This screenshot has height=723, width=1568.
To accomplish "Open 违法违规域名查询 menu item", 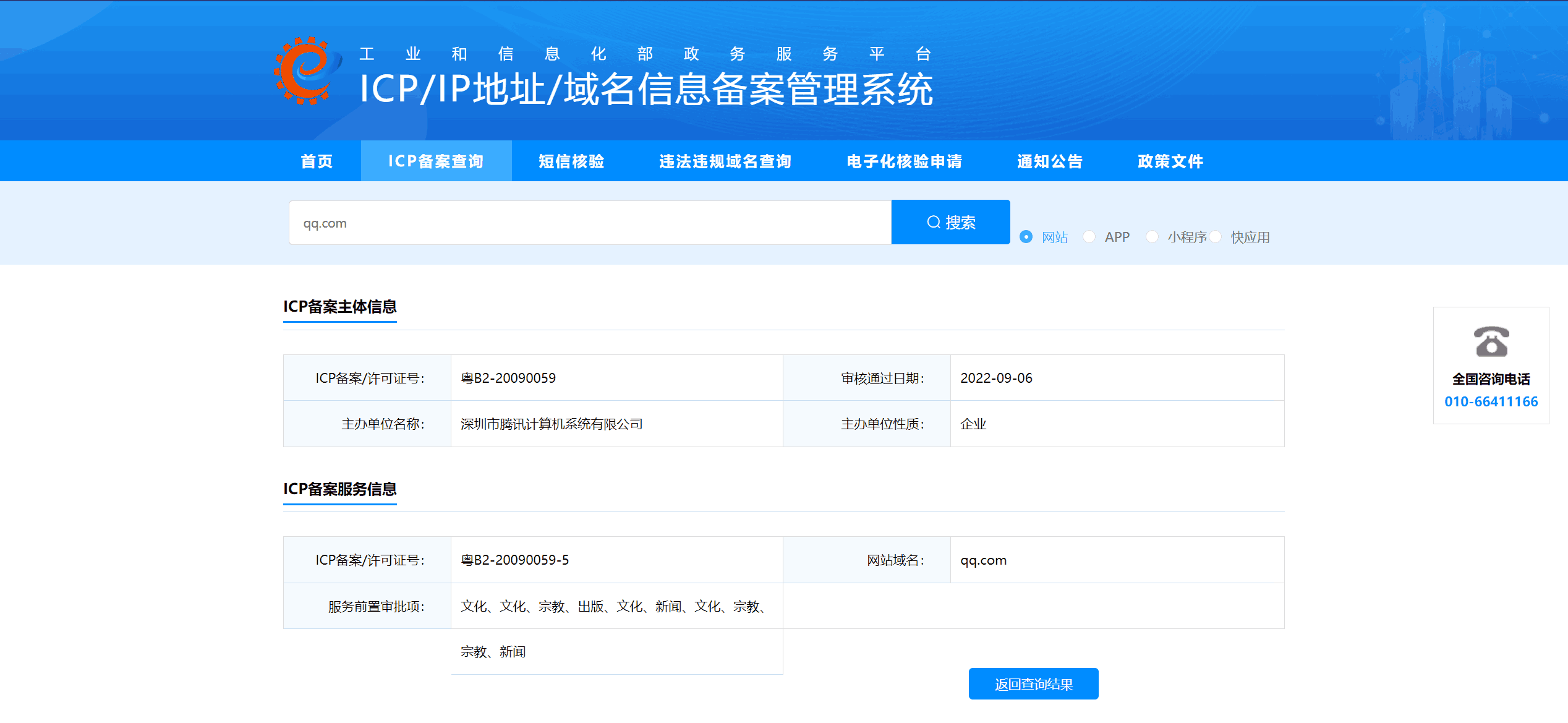I will (725, 161).
